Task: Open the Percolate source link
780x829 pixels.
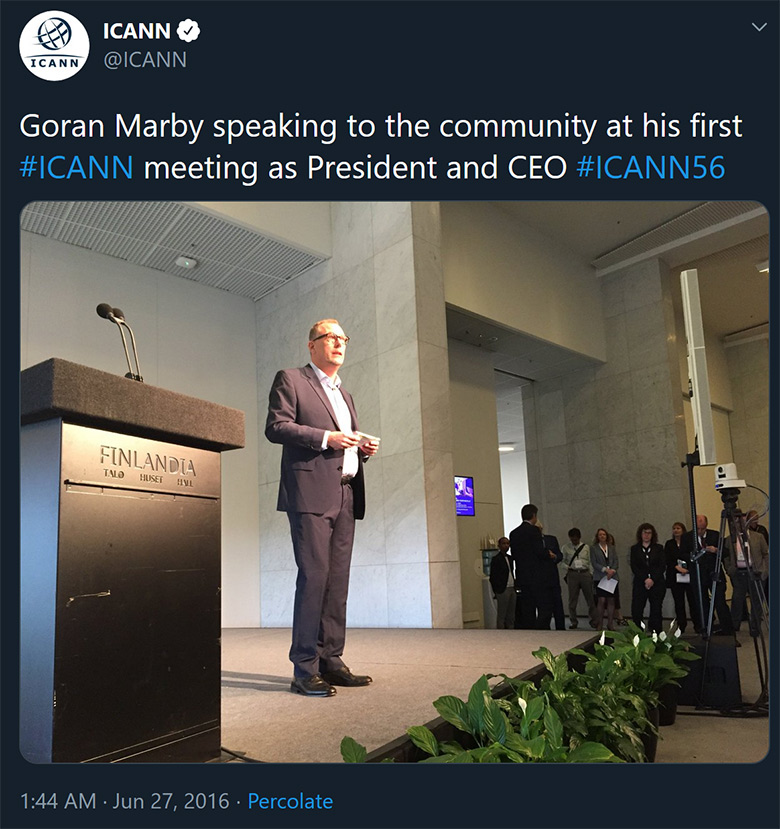Action: [290, 801]
